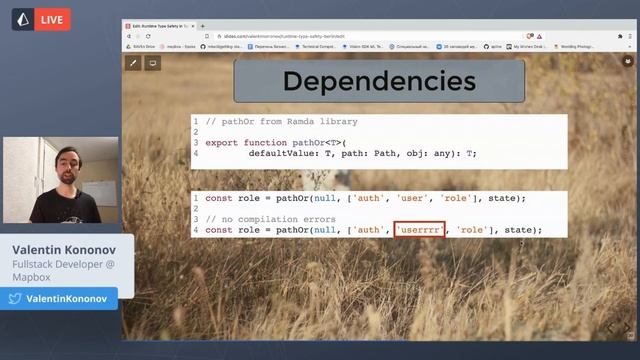Viewport: 640px width, 360px height.
Task: Click the LIVE badge
Action: pos(52,20)
